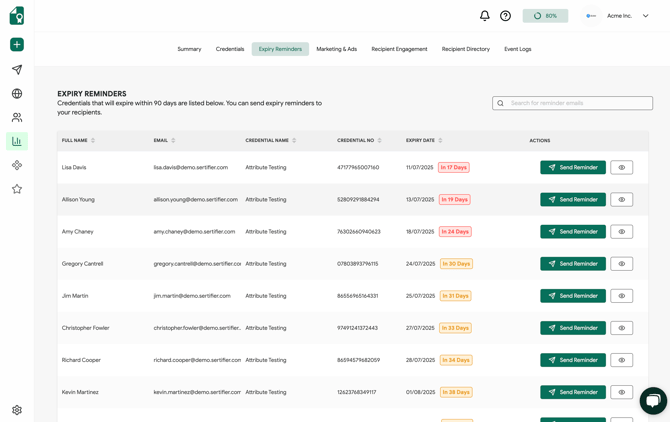This screenshot has width=670, height=422.
Task: Click eye icon for Richard Cooper row
Action: tap(621, 360)
